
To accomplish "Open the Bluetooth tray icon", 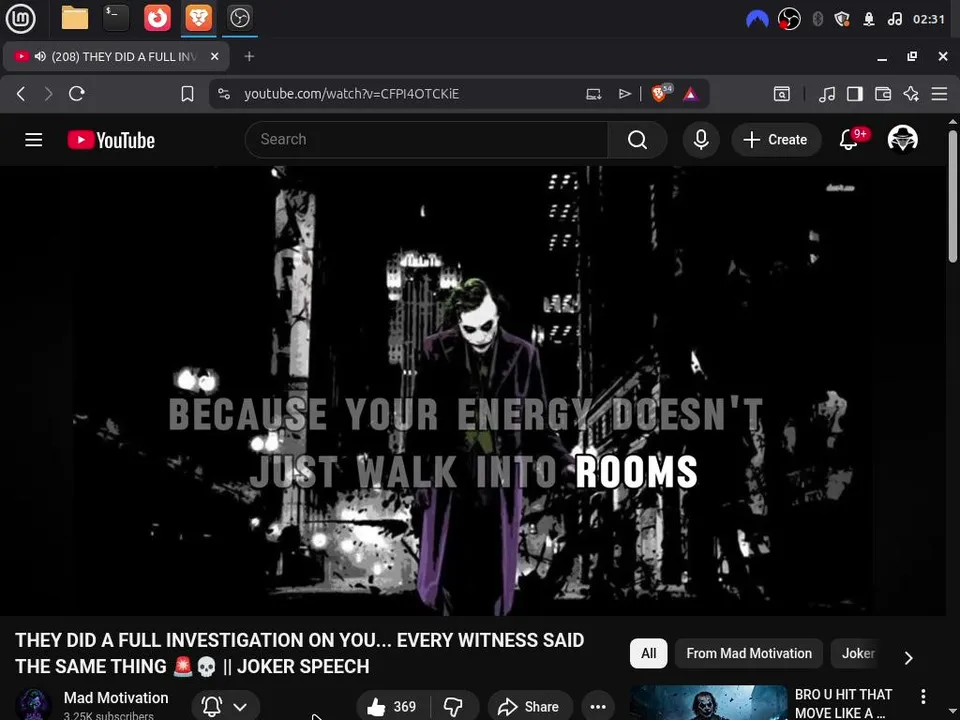I will pyautogui.click(x=817, y=20).
